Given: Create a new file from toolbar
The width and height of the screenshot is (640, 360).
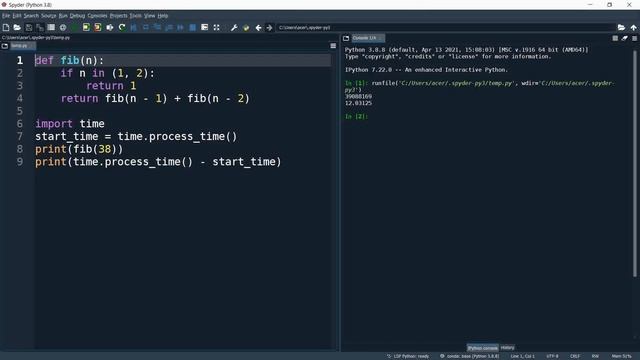Looking at the screenshot, I should (6, 27).
